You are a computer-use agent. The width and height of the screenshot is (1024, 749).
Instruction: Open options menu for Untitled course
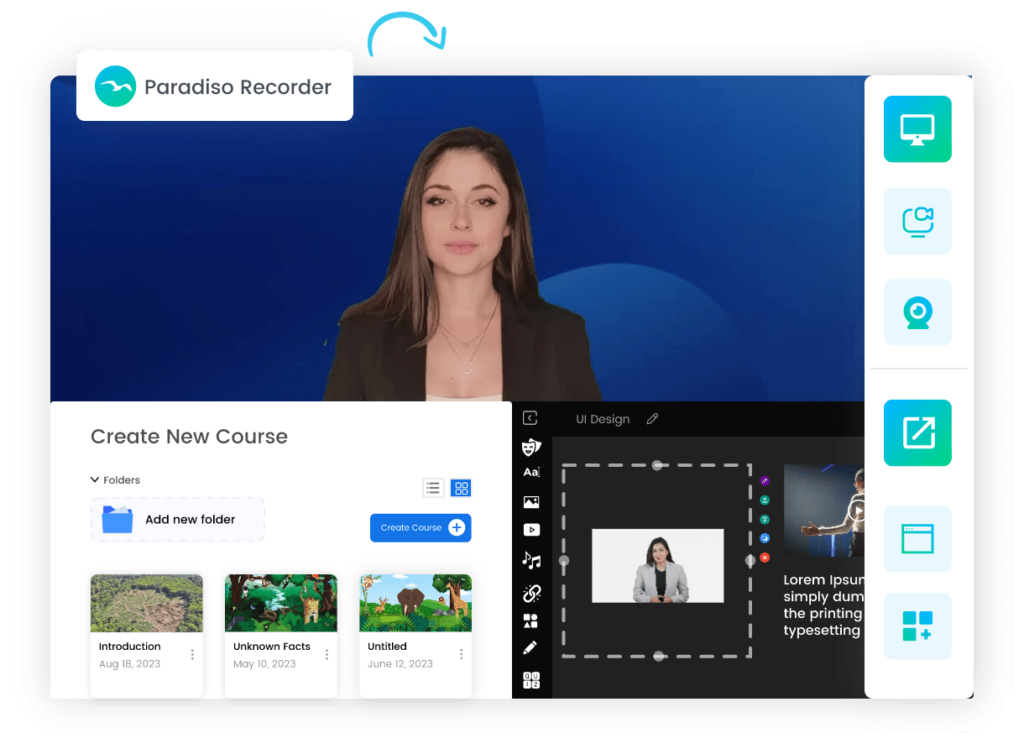461,654
